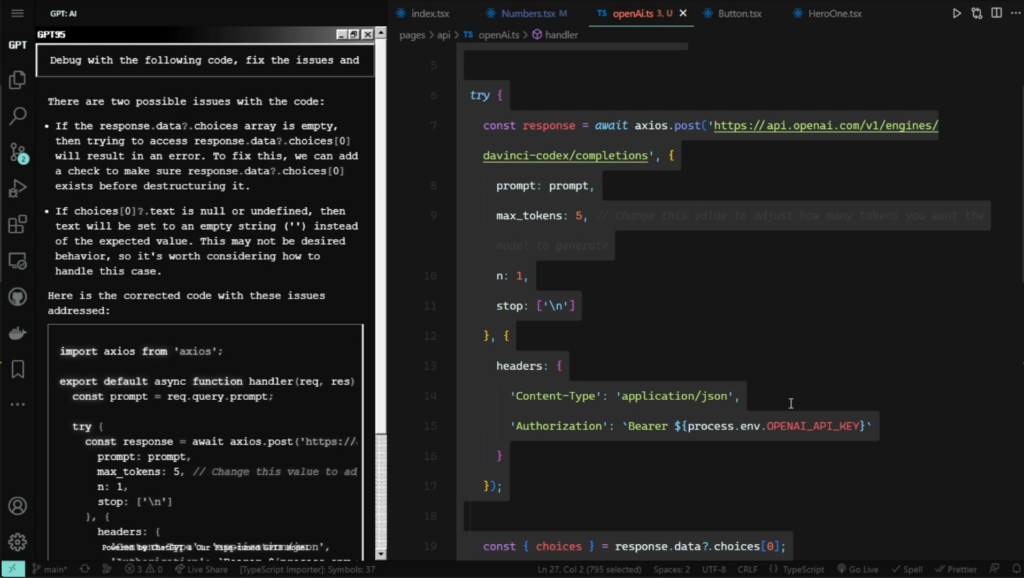Toggle the split editor layout icon
The image size is (1024, 578).
[x=996, y=13]
